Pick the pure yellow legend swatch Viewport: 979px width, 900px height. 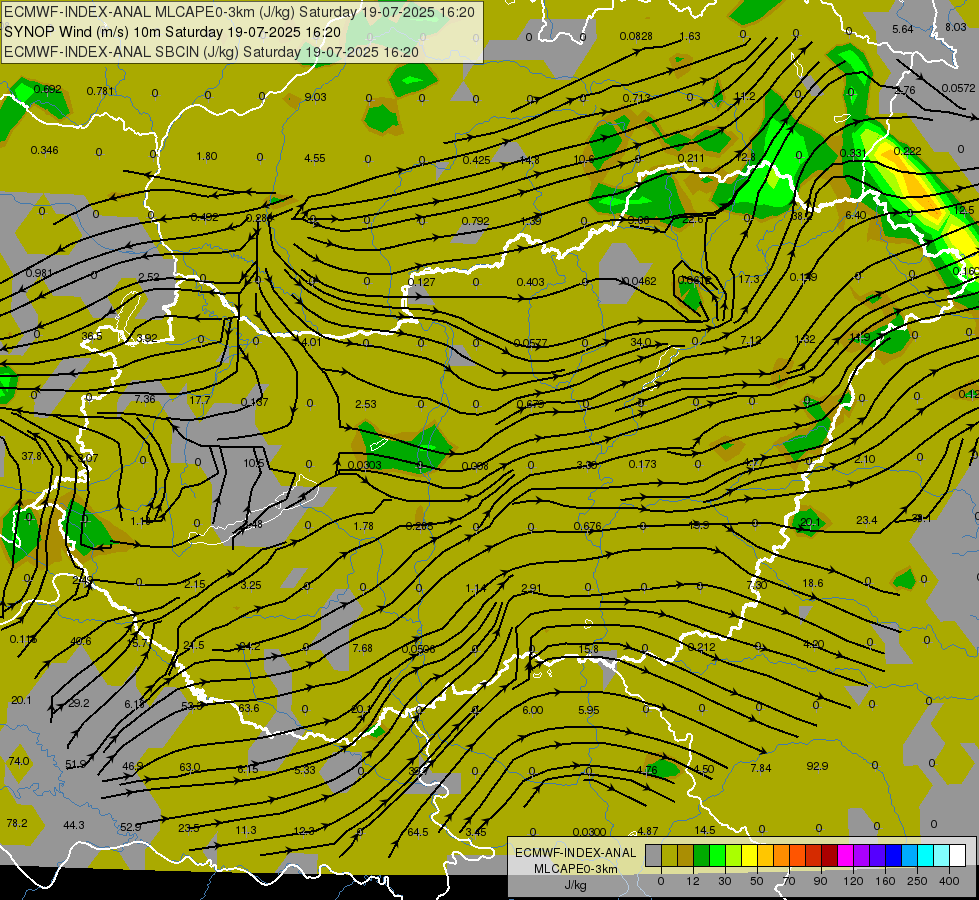click(x=750, y=855)
